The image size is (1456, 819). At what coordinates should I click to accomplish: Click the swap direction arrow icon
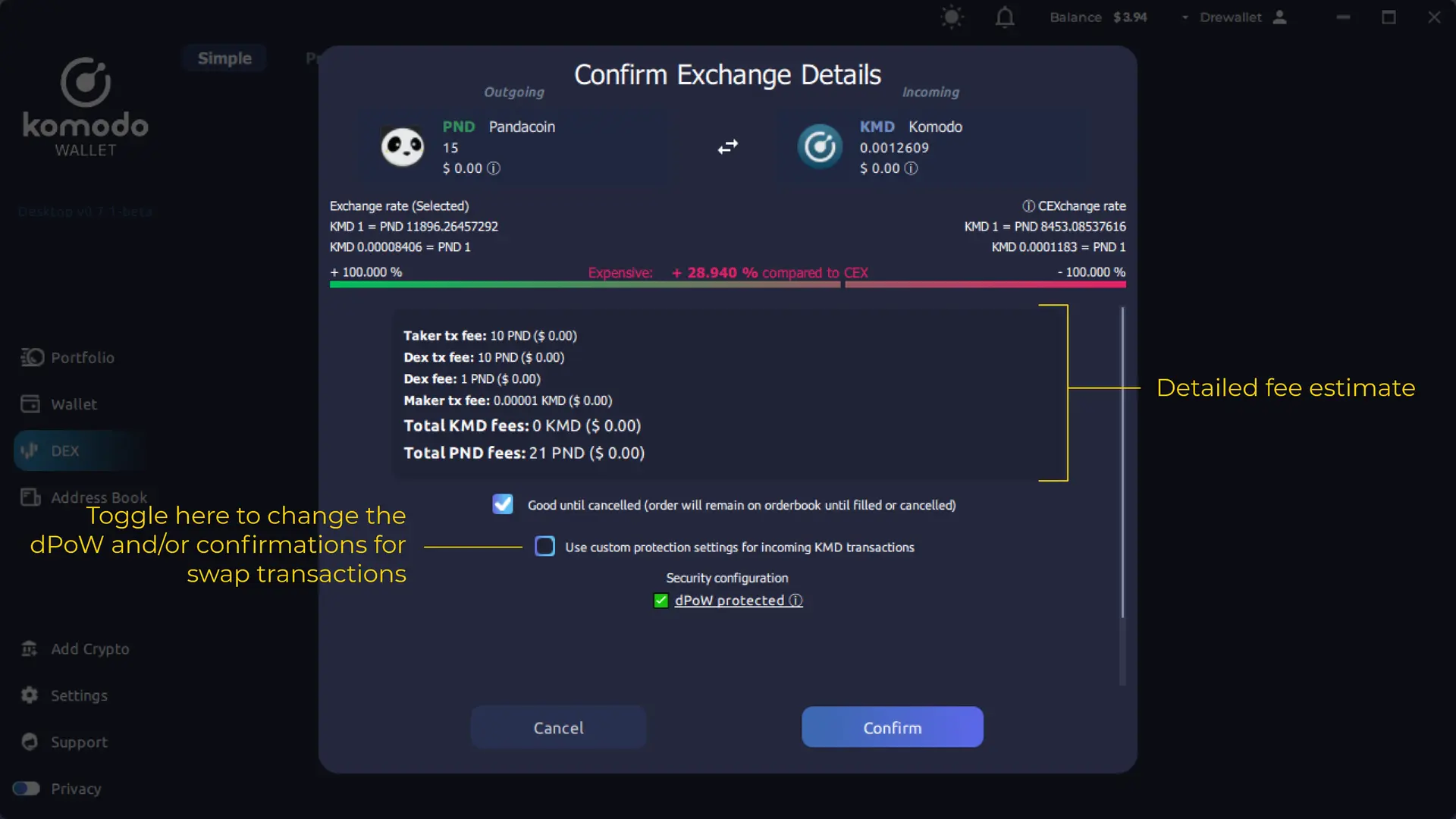[728, 147]
